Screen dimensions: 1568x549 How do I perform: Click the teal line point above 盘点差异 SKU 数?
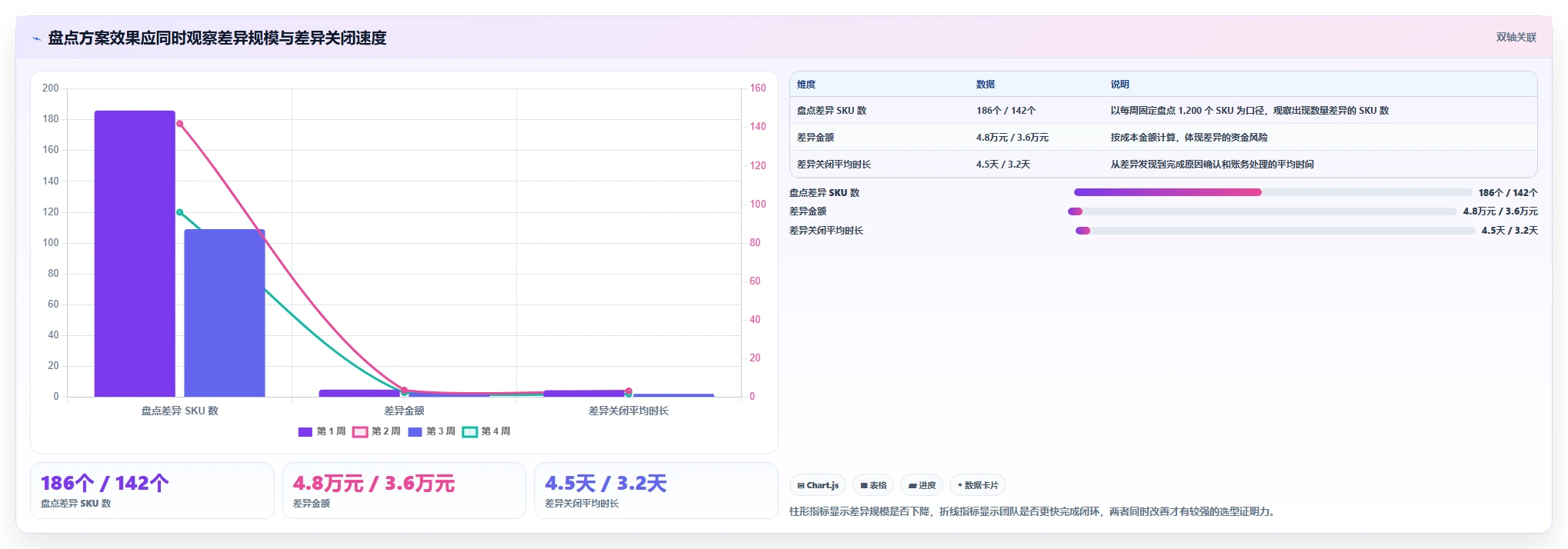pos(179,212)
